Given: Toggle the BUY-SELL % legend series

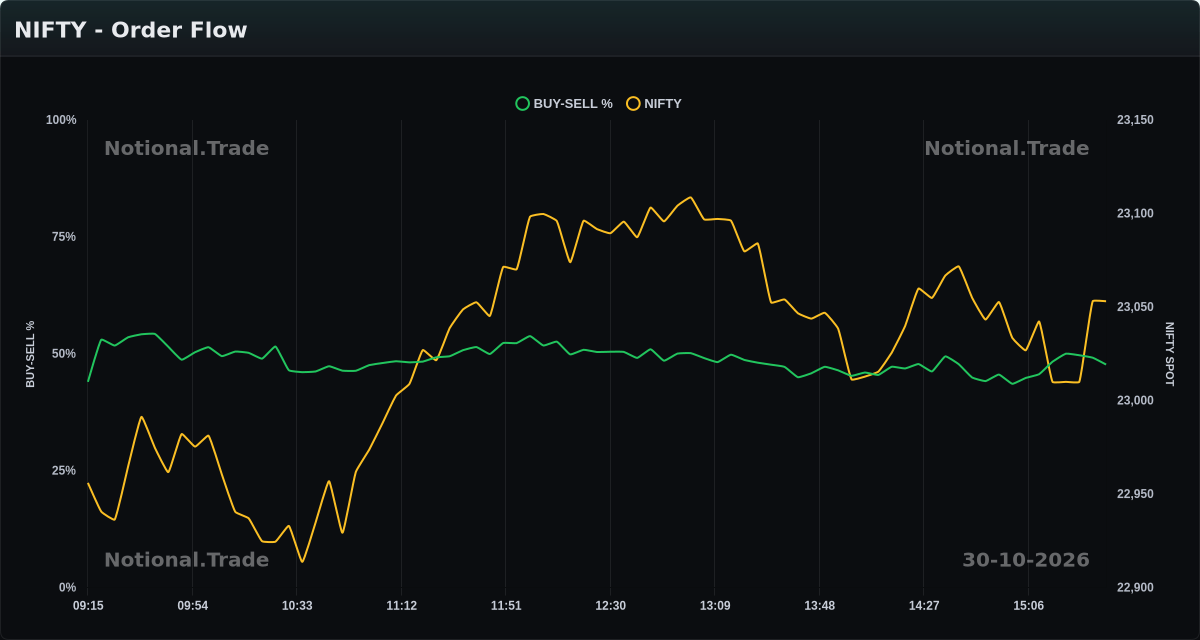Looking at the screenshot, I should pyautogui.click(x=564, y=103).
